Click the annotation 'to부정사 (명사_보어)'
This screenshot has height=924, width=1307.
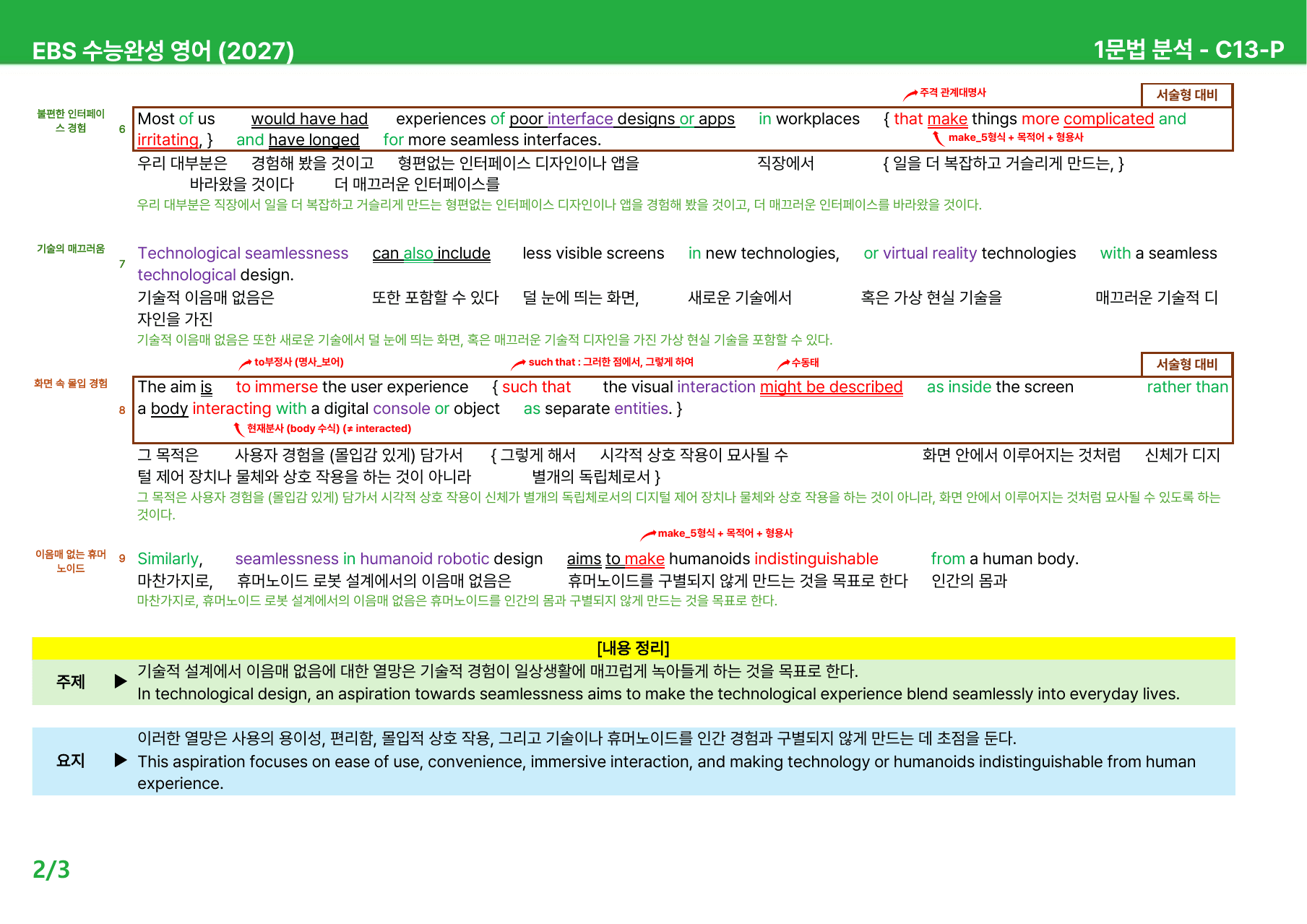[x=298, y=362]
